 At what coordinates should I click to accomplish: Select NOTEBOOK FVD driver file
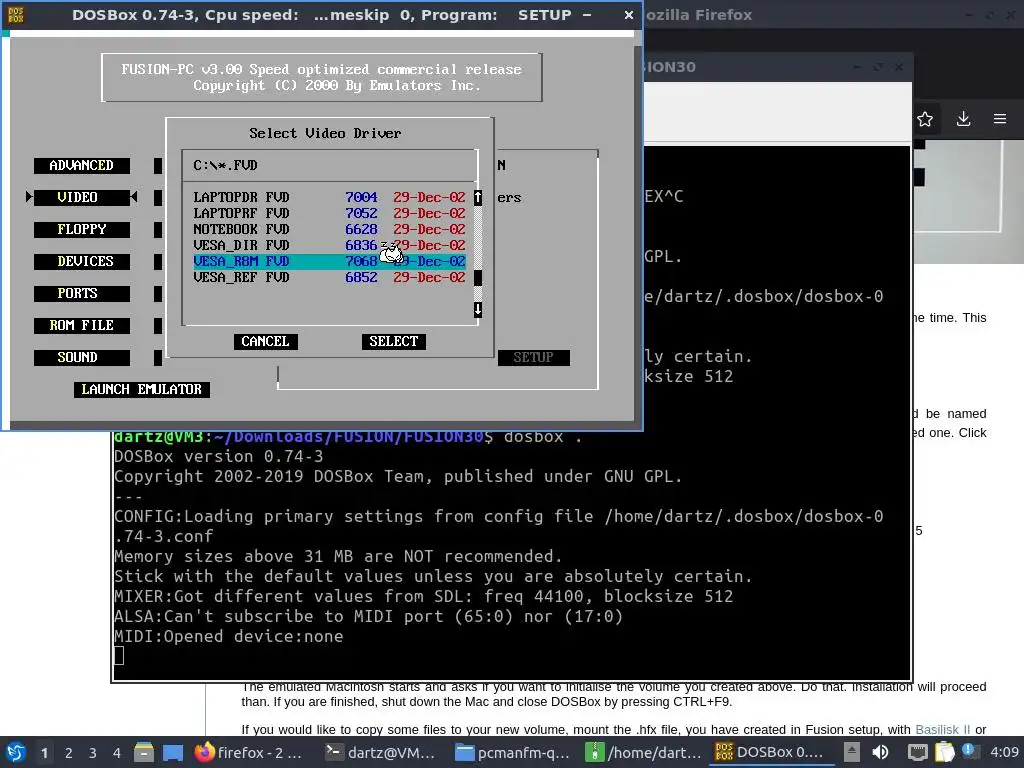pyautogui.click(x=329, y=229)
